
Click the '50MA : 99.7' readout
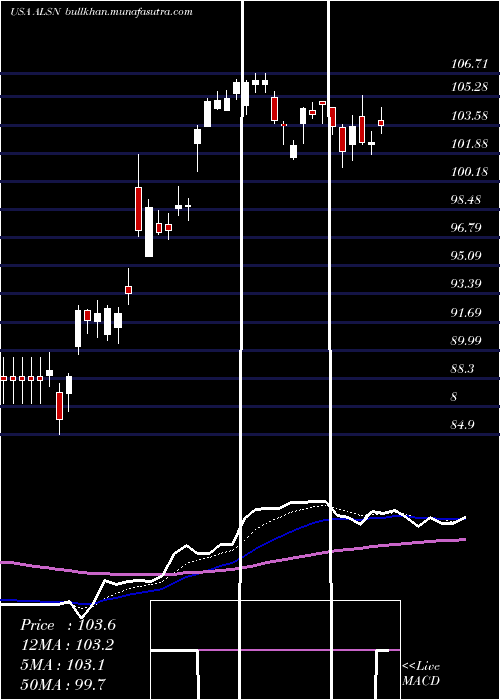(63, 684)
